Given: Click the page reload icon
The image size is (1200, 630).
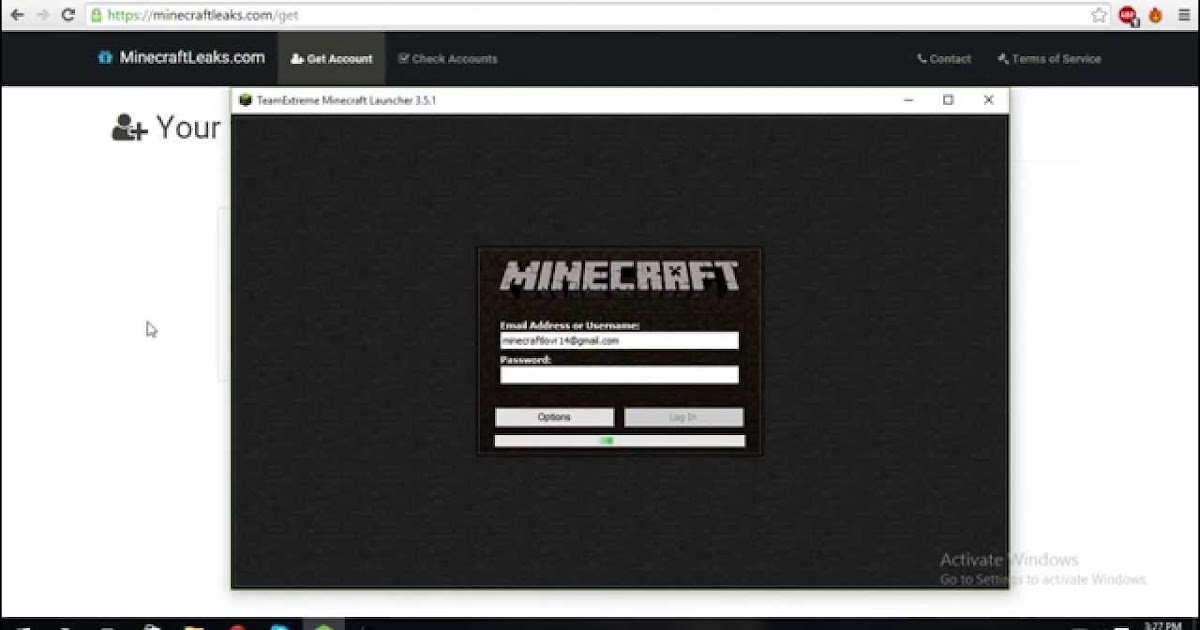Looking at the screenshot, I should pos(68,14).
